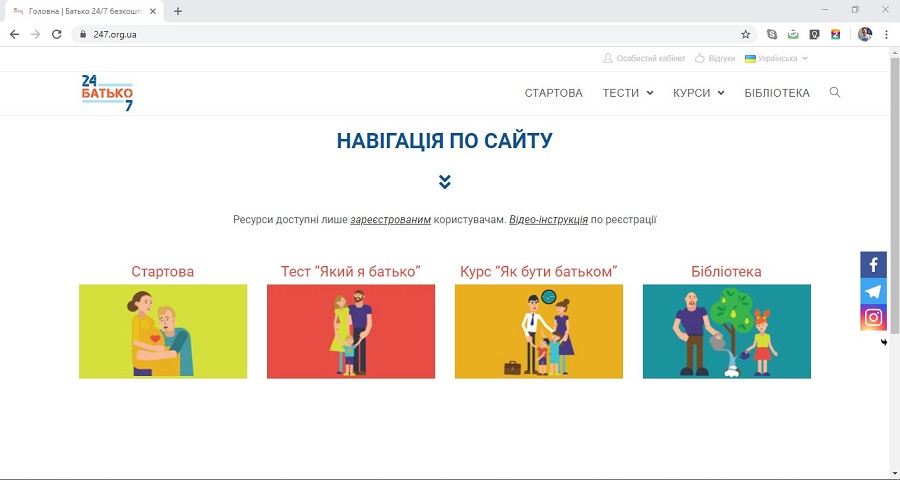Open the orange family course image
This screenshot has width=900, height=480.
[x=538, y=331]
